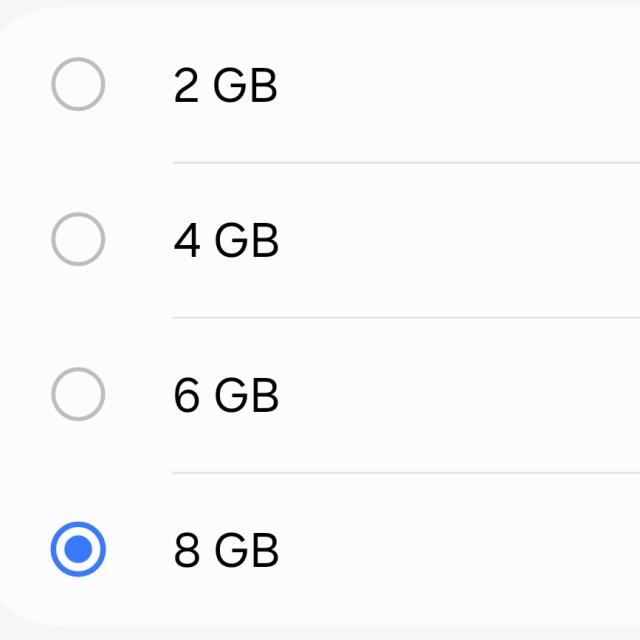Choose the 2 GB option circle
Screen dimensions: 640x640
pos(78,85)
